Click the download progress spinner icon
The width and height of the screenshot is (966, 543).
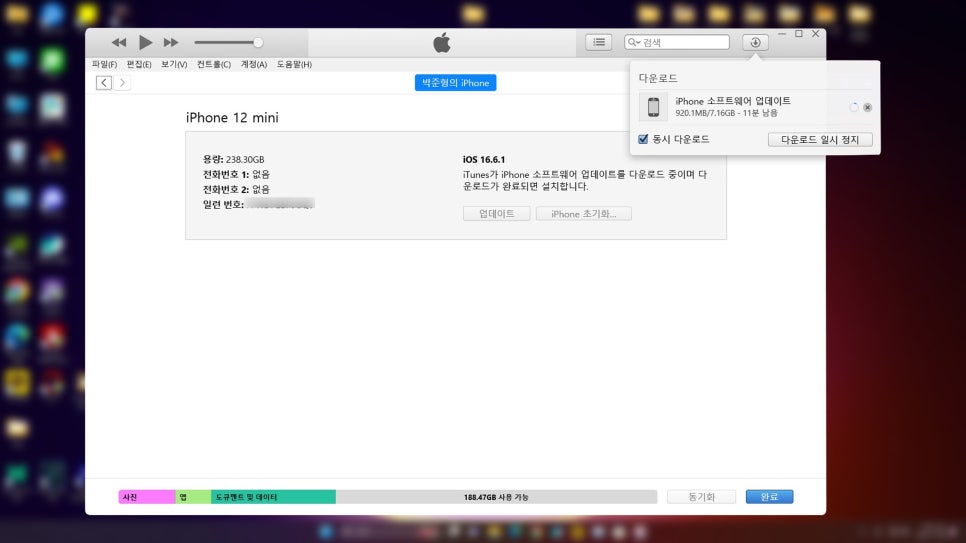(854, 107)
